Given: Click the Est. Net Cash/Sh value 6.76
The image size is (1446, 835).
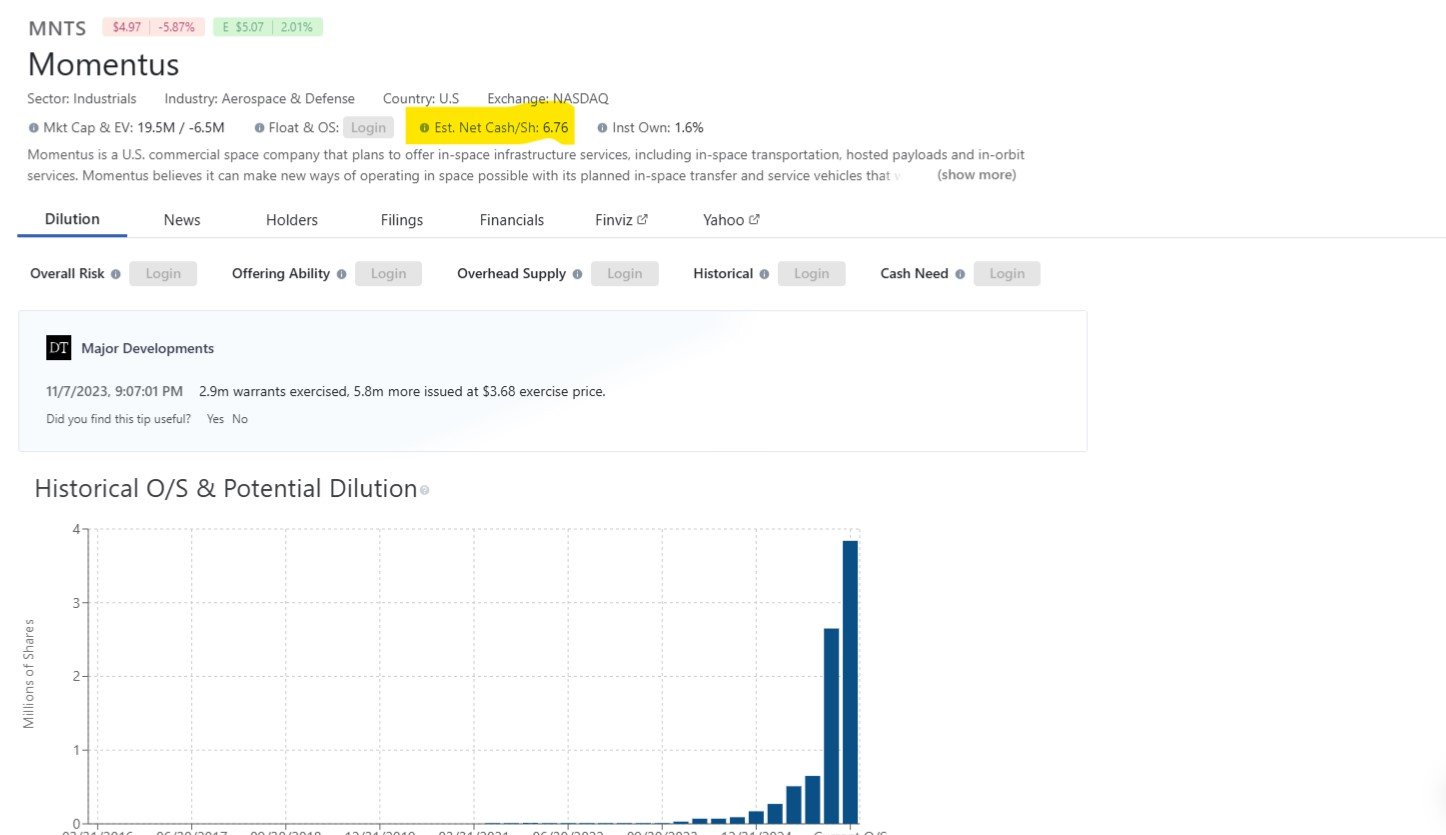Looking at the screenshot, I should (555, 128).
